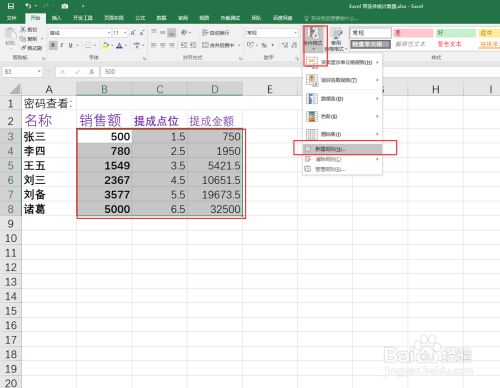The image size is (500, 388).
Task: Select Manage Rules menu entry
Action: coord(343,169)
